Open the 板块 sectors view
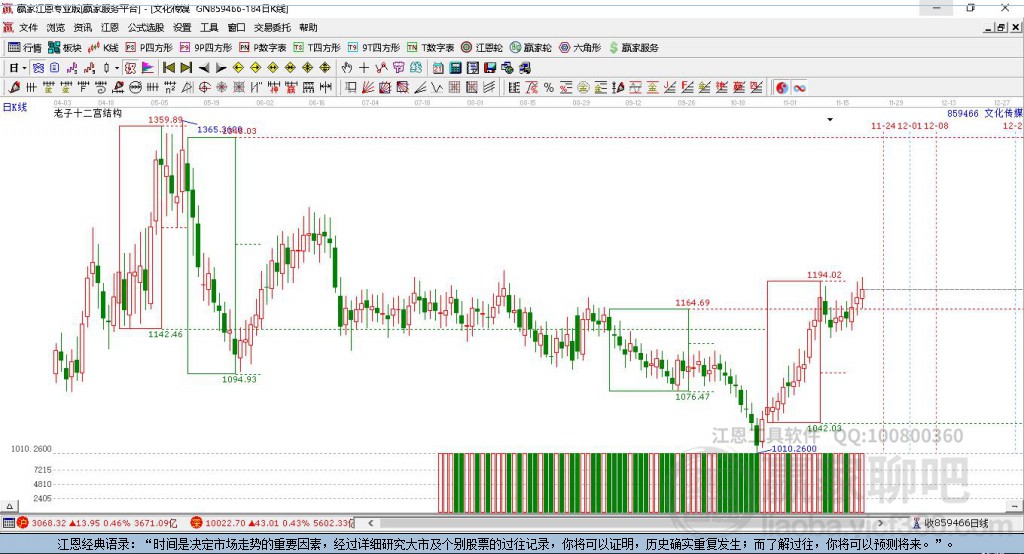Image resolution: width=1024 pixels, height=554 pixels. tap(64, 48)
